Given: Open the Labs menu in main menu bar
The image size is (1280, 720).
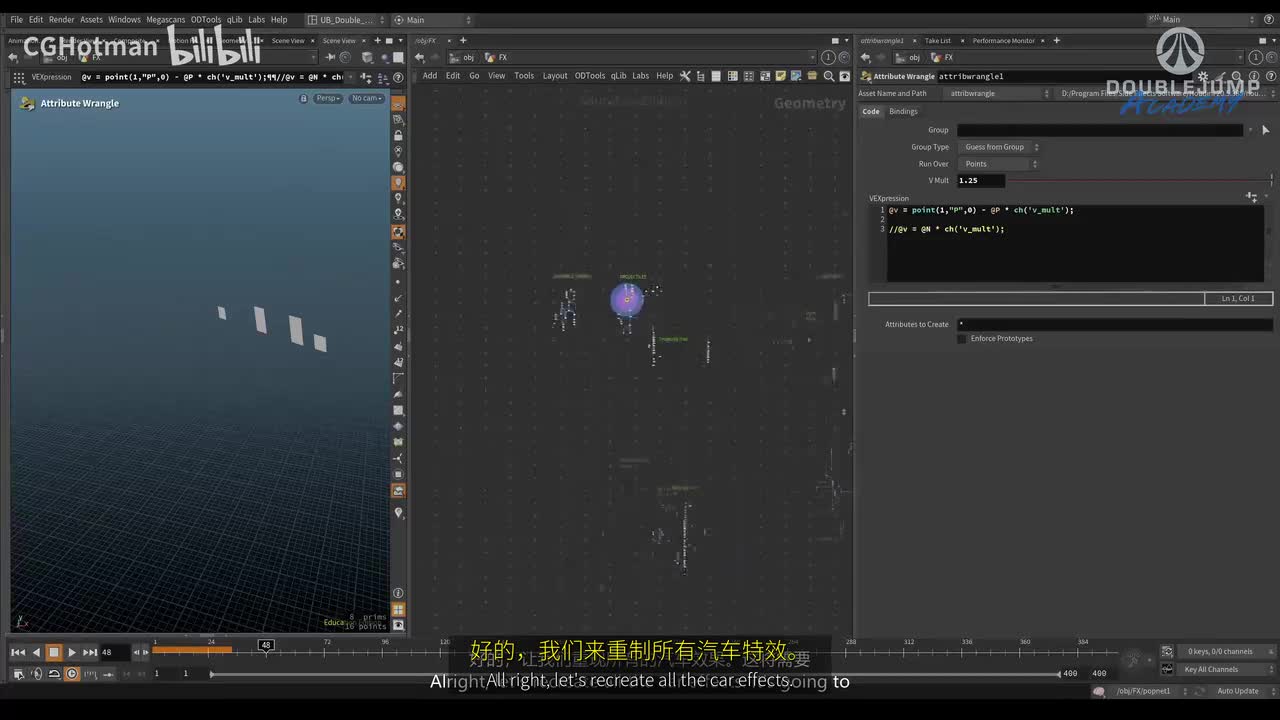Looking at the screenshot, I should pos(257,19).
